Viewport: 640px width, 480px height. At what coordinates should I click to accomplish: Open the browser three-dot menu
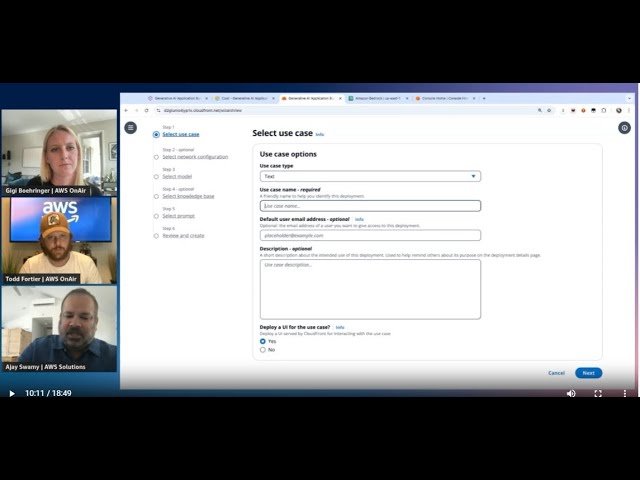click(629, 110)
